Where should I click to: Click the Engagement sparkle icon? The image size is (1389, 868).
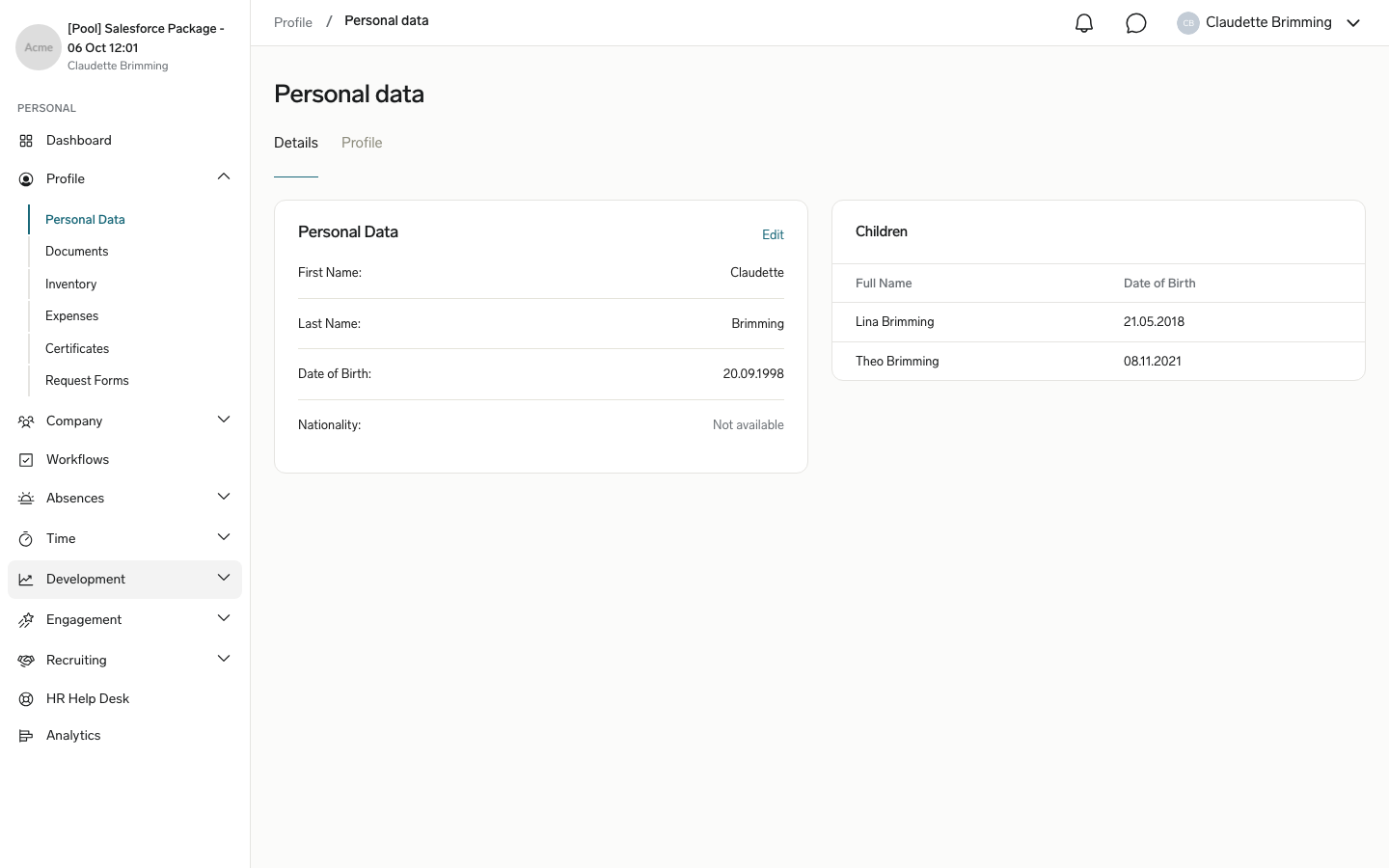pos(26,620)
